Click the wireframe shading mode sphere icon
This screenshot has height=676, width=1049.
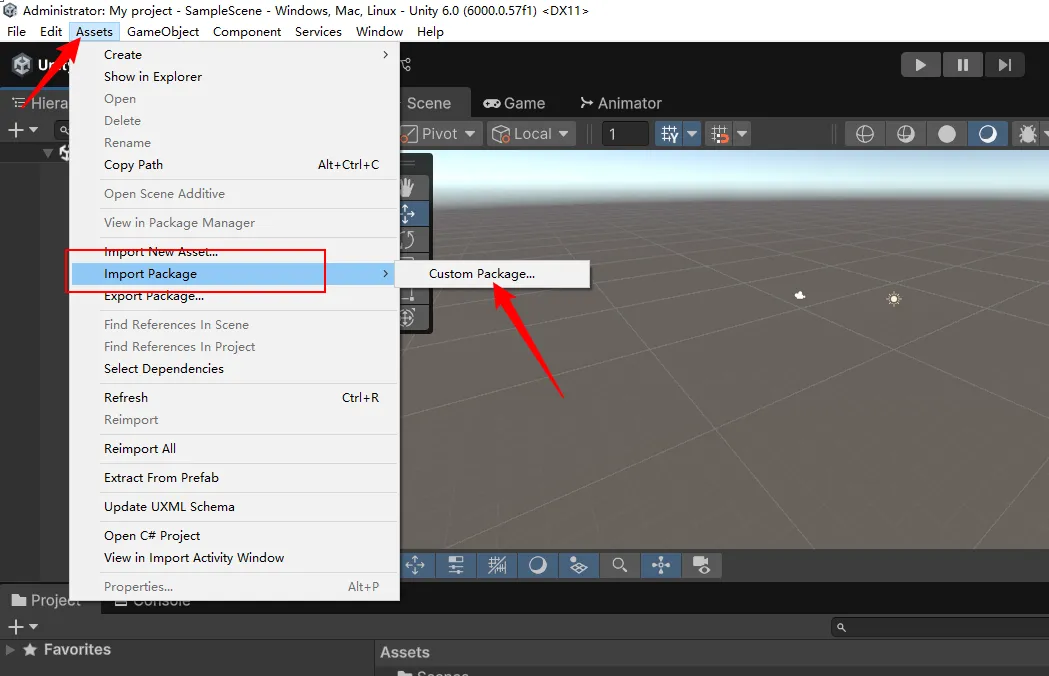pos(865,134)
